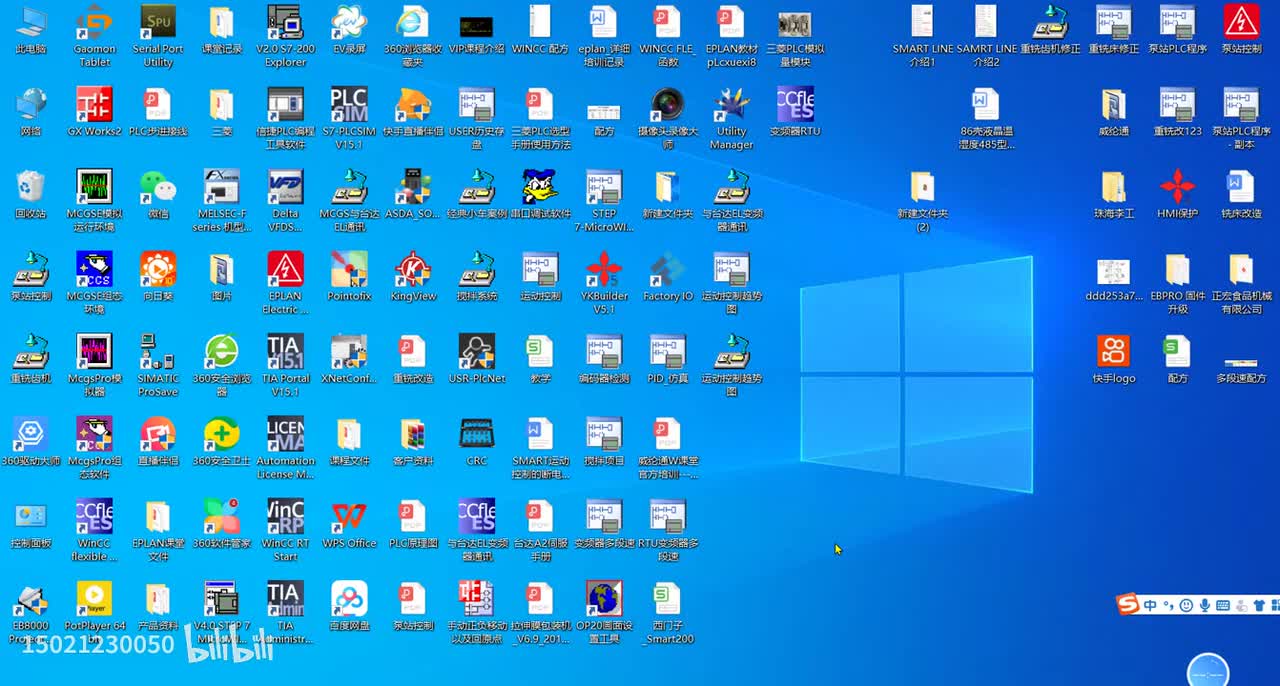Open the GX Works2 desktop shortcut
Screen dimensions: 1280x686
pos(94,105)
